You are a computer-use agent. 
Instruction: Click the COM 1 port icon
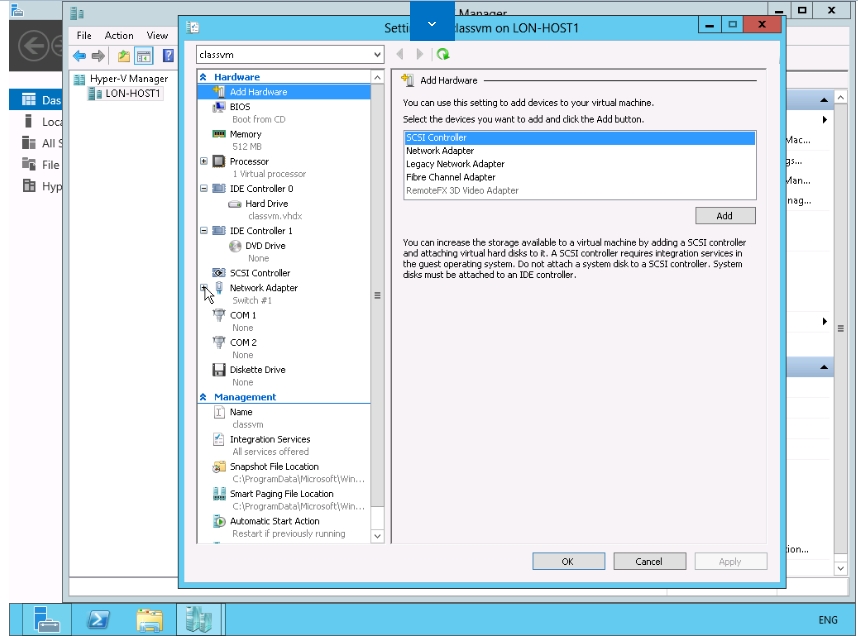(219, 315)
